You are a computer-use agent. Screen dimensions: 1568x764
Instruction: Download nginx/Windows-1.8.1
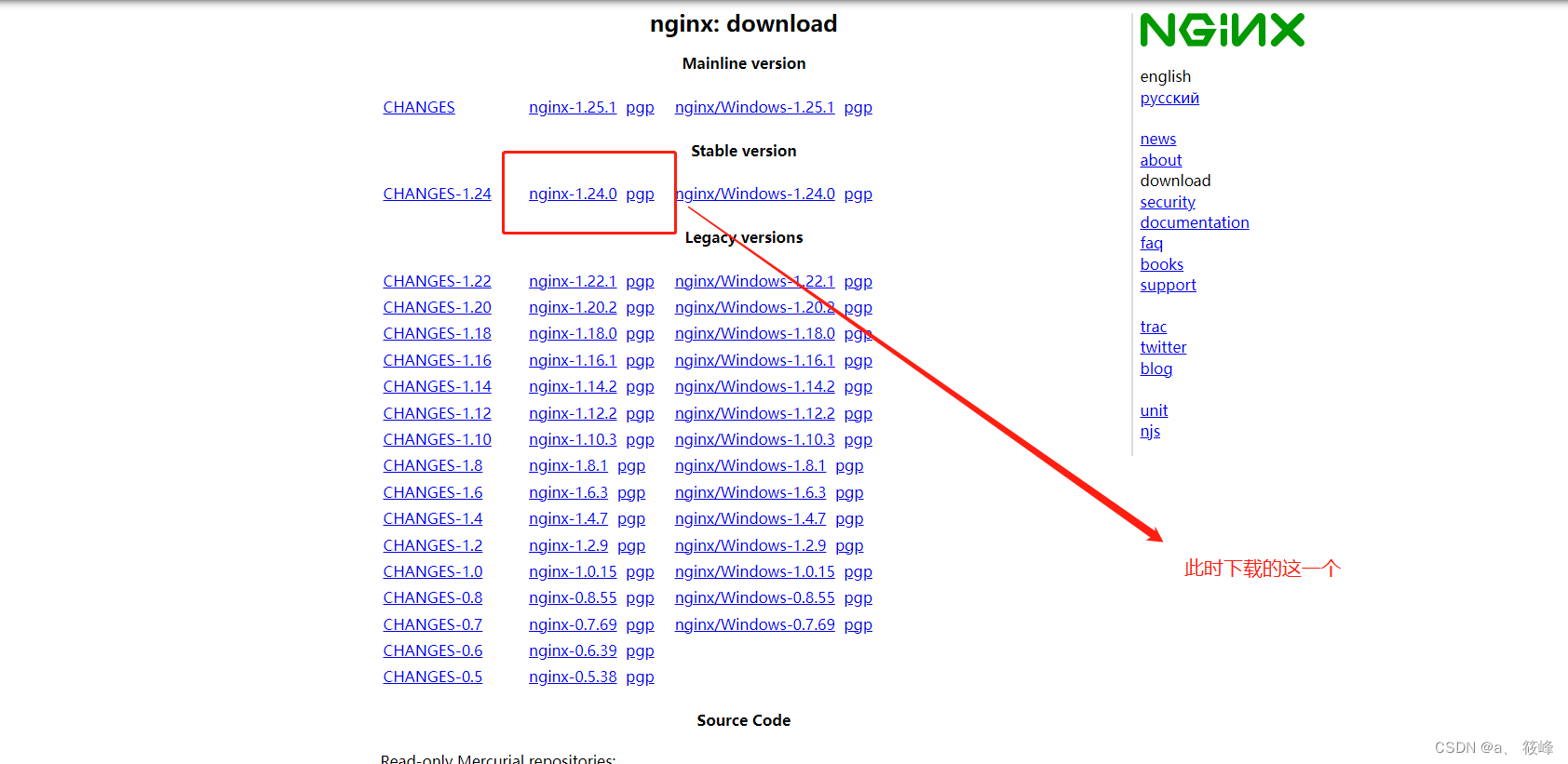click(x=750, y=465)
